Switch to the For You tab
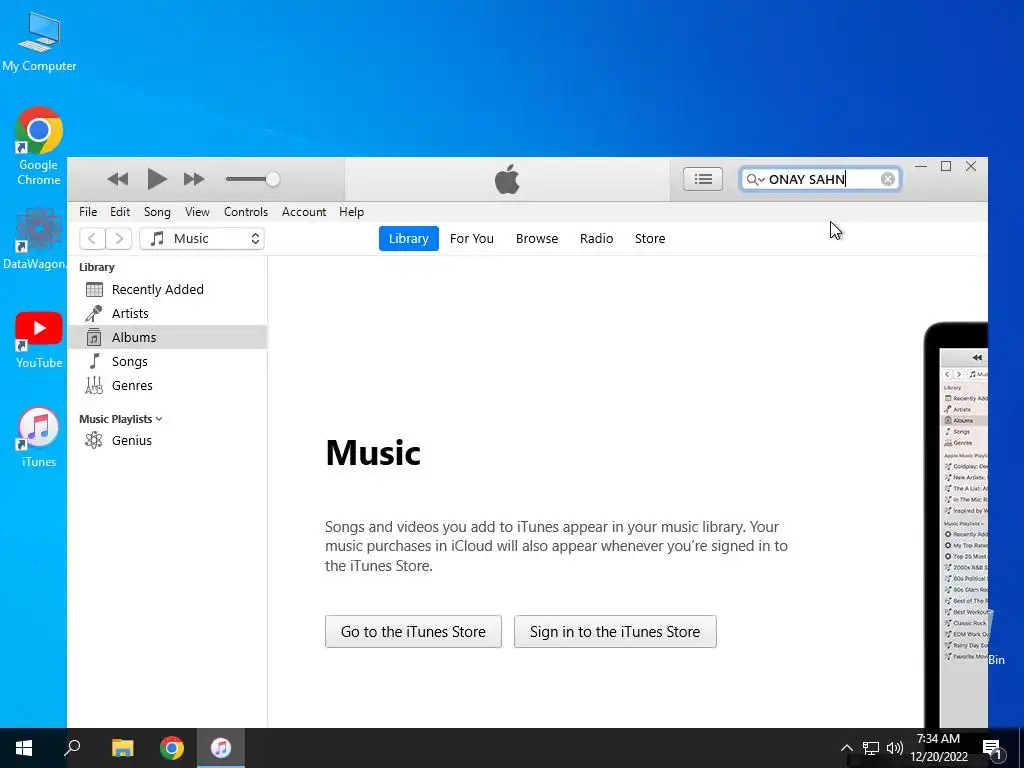The height and width of the screenshot is (768, 1024). 472,238
